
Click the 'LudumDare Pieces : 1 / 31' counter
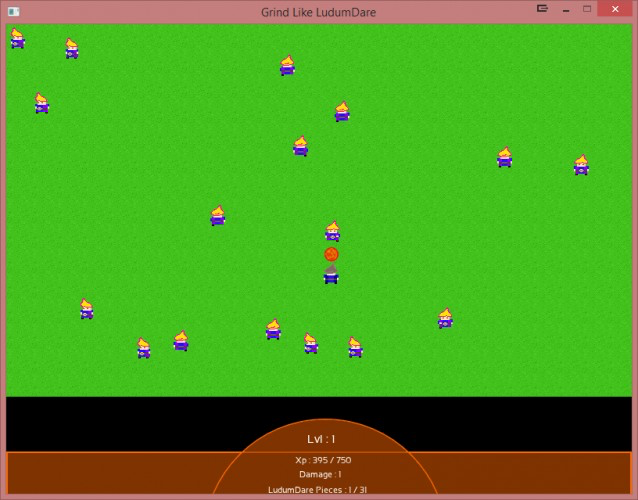coord(317,490)
